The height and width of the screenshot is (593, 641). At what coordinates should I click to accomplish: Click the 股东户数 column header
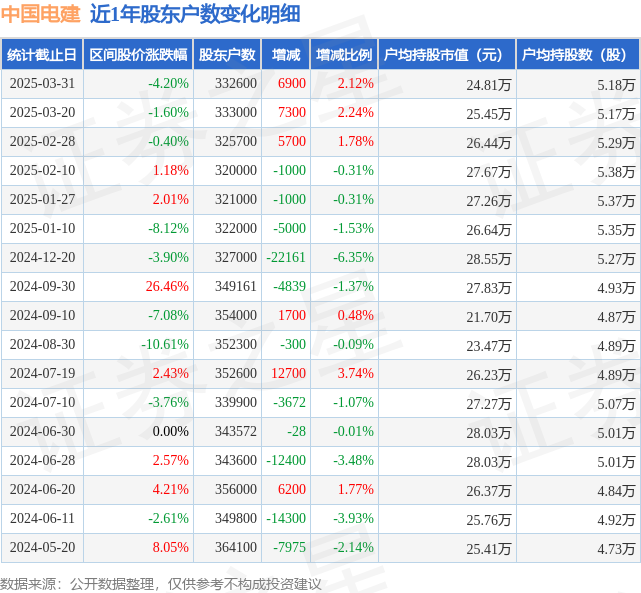pyautogui.click(x=227, y=54)
